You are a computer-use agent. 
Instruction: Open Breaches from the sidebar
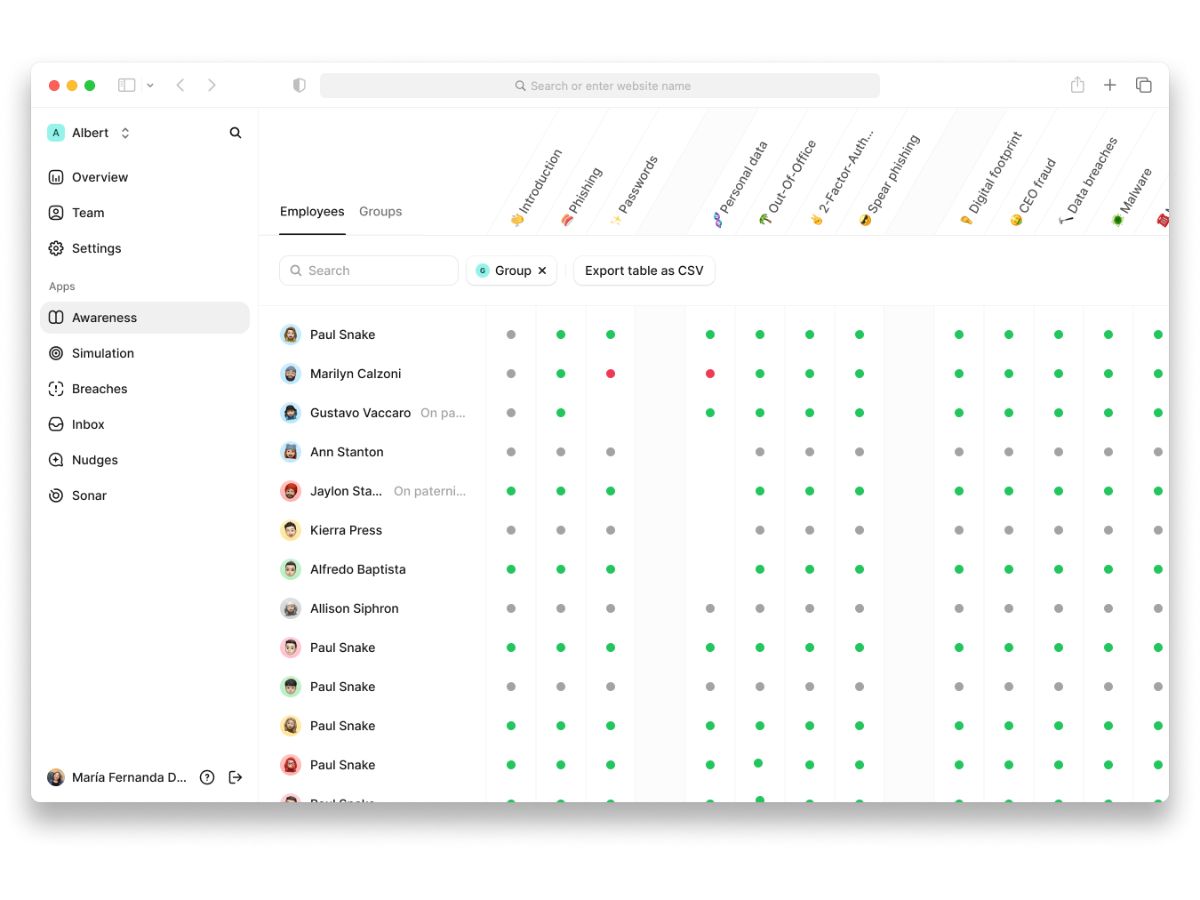[144, 389]
